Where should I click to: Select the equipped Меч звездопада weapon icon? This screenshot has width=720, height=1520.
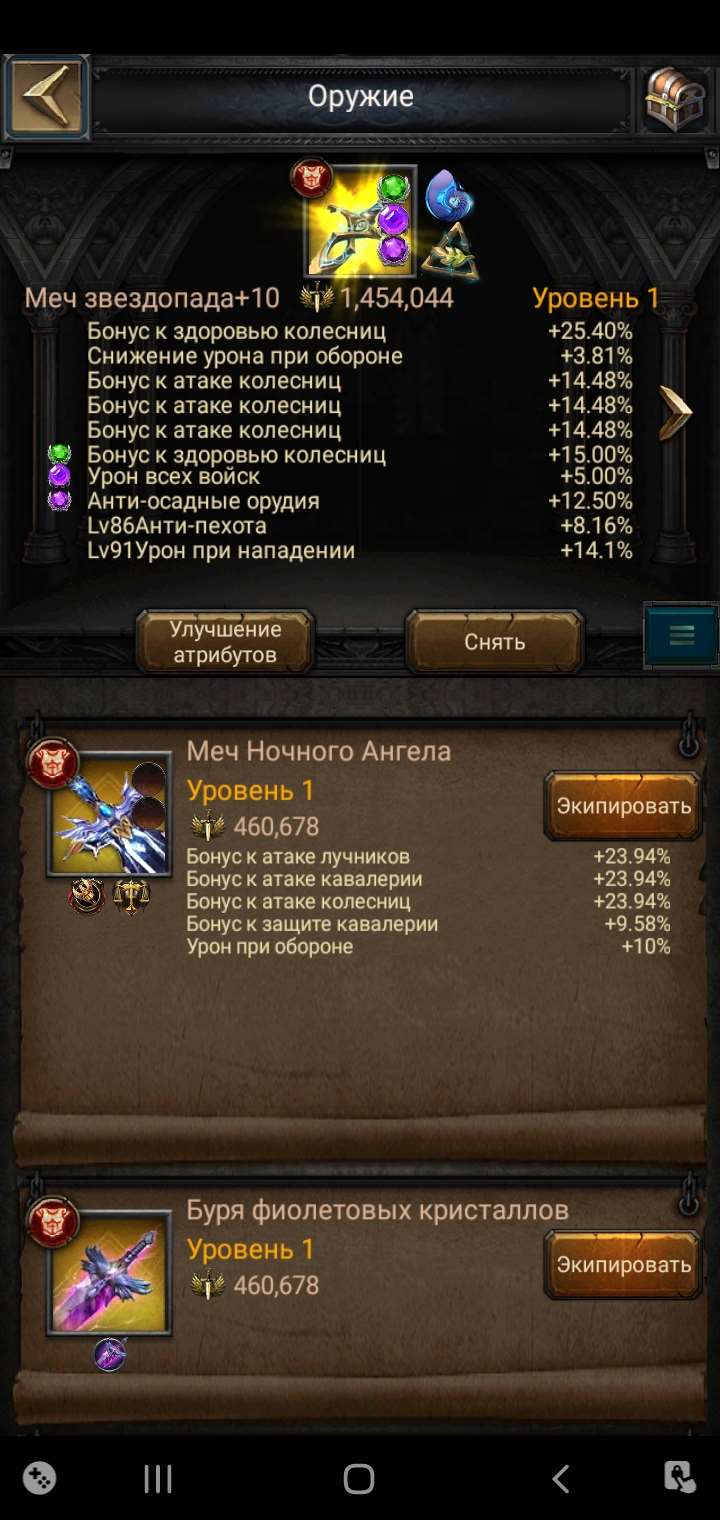pyautogui.click(x=360, y=222)
